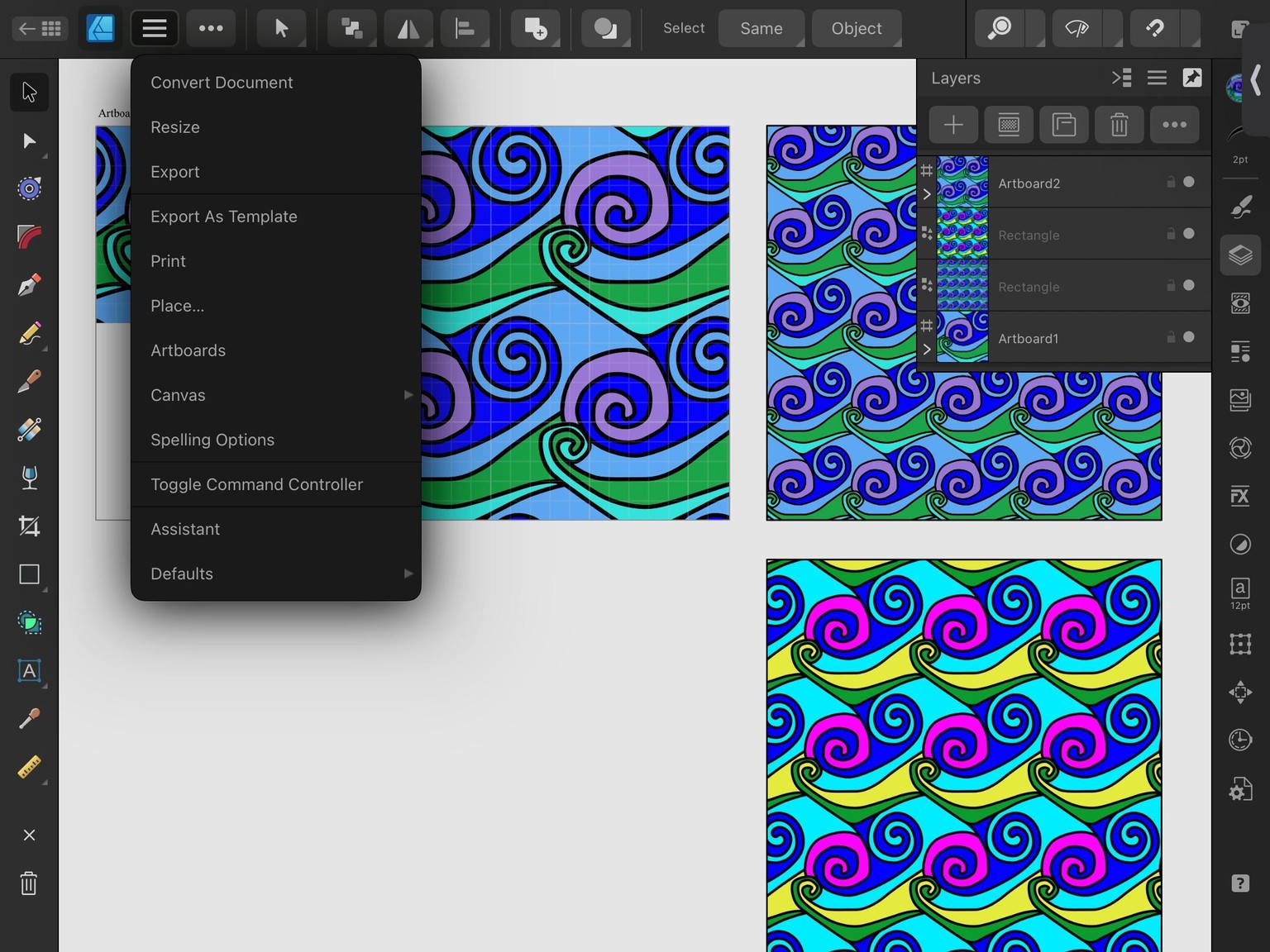The height and width of the screenshot is (952, 1270).
Task: Select the Pen tool
Action: click(29, 286)
